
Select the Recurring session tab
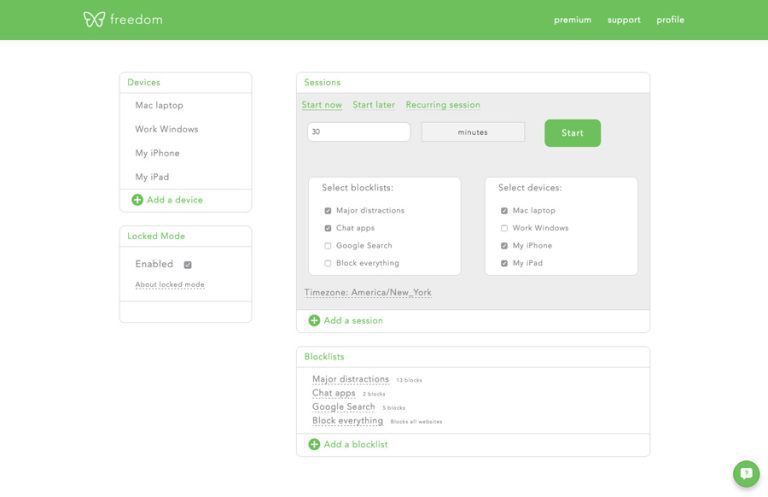[442, 105]
